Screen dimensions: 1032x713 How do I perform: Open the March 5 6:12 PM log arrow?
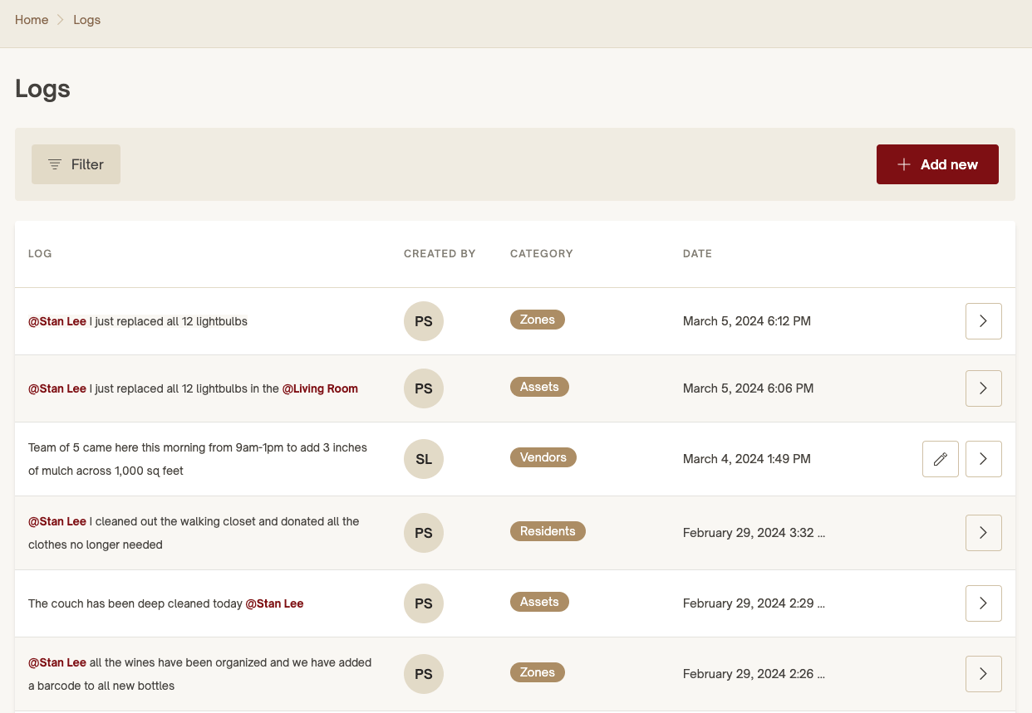click(983, 321)
